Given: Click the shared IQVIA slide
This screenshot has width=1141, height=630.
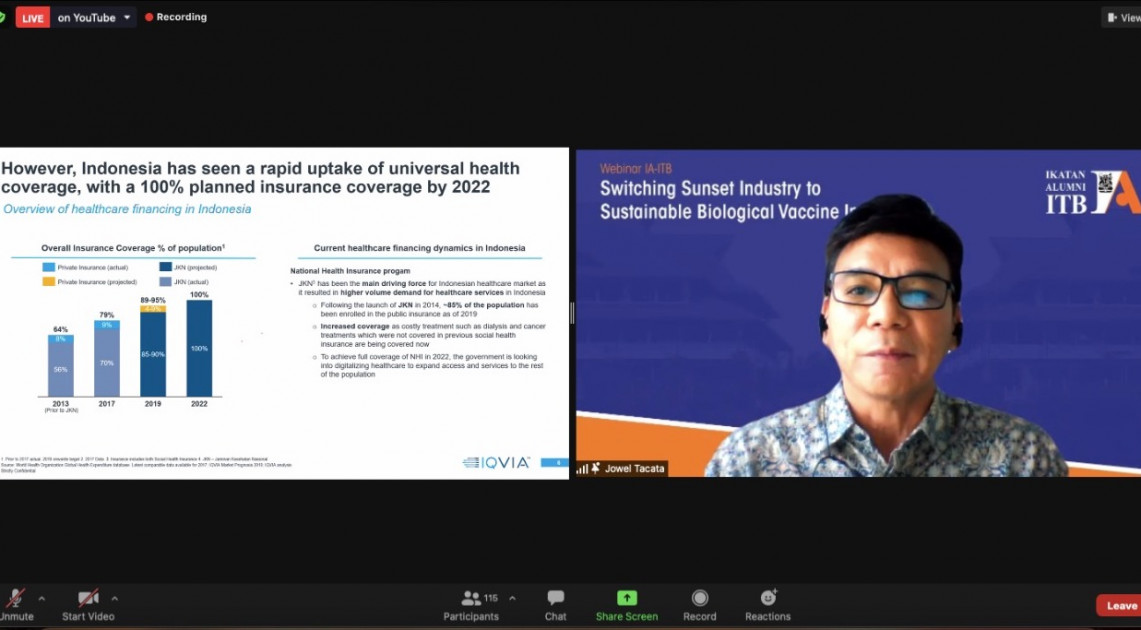Looking at the screenshot, I should click(x=284, y=314).
